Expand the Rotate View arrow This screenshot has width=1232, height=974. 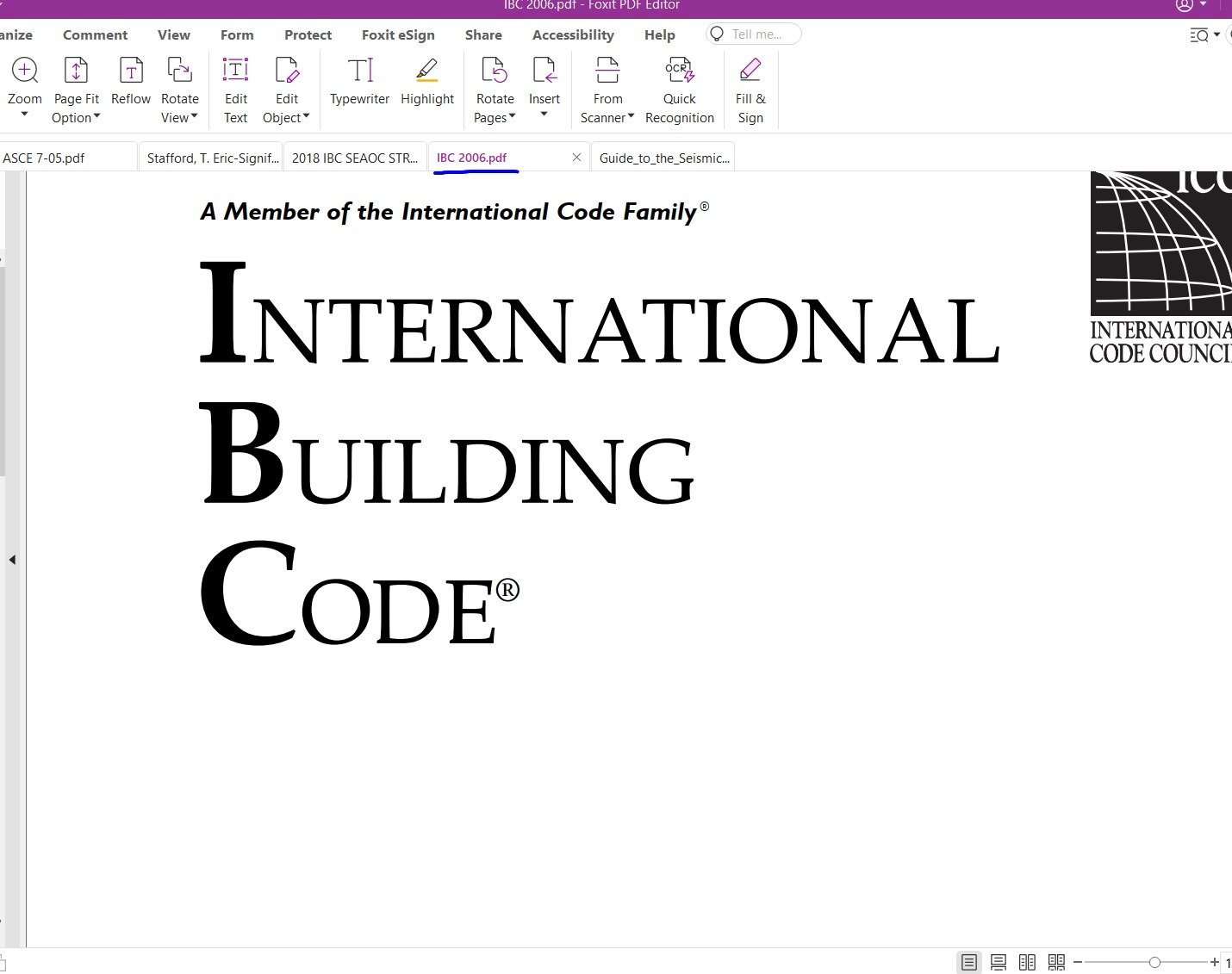pyautogui.click(x=194, y=116)
